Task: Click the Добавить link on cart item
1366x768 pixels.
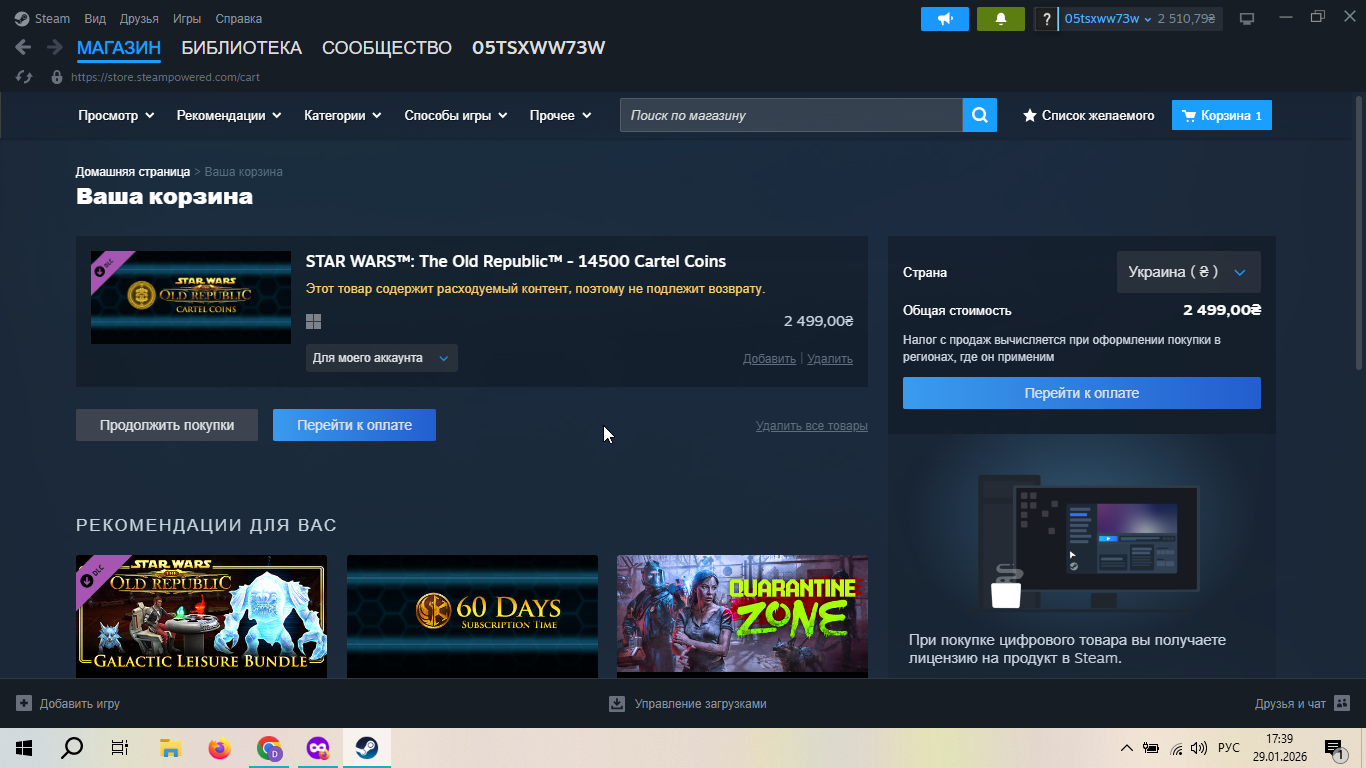Action: 769,359
